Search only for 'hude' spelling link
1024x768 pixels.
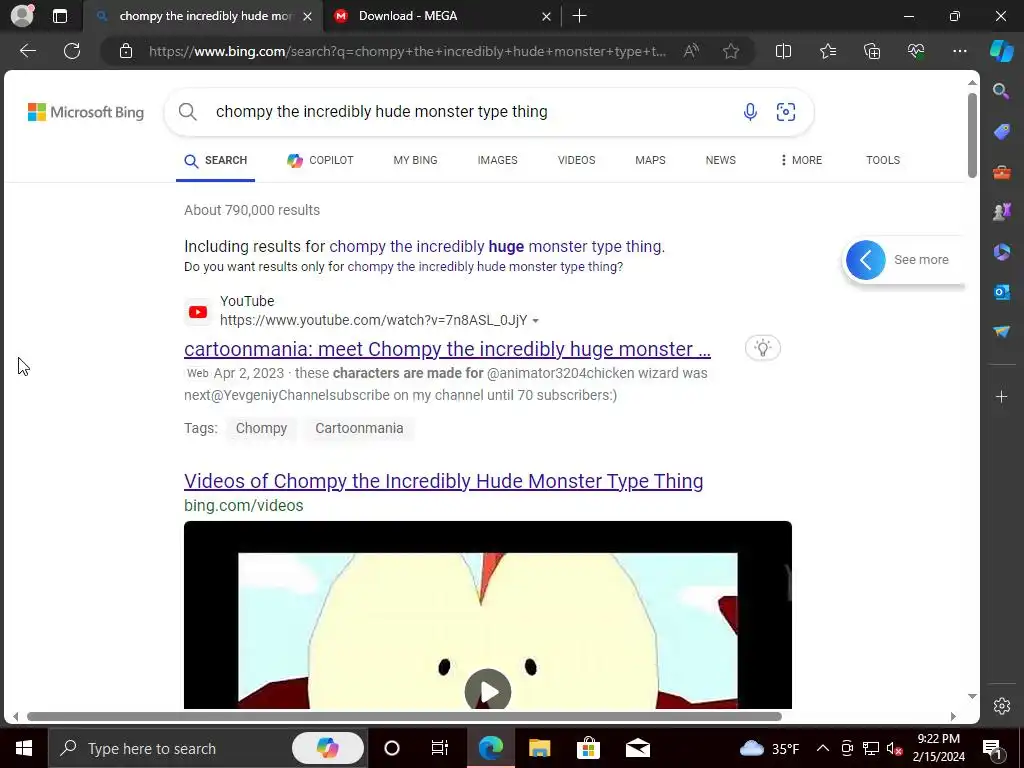click(485, 266)
